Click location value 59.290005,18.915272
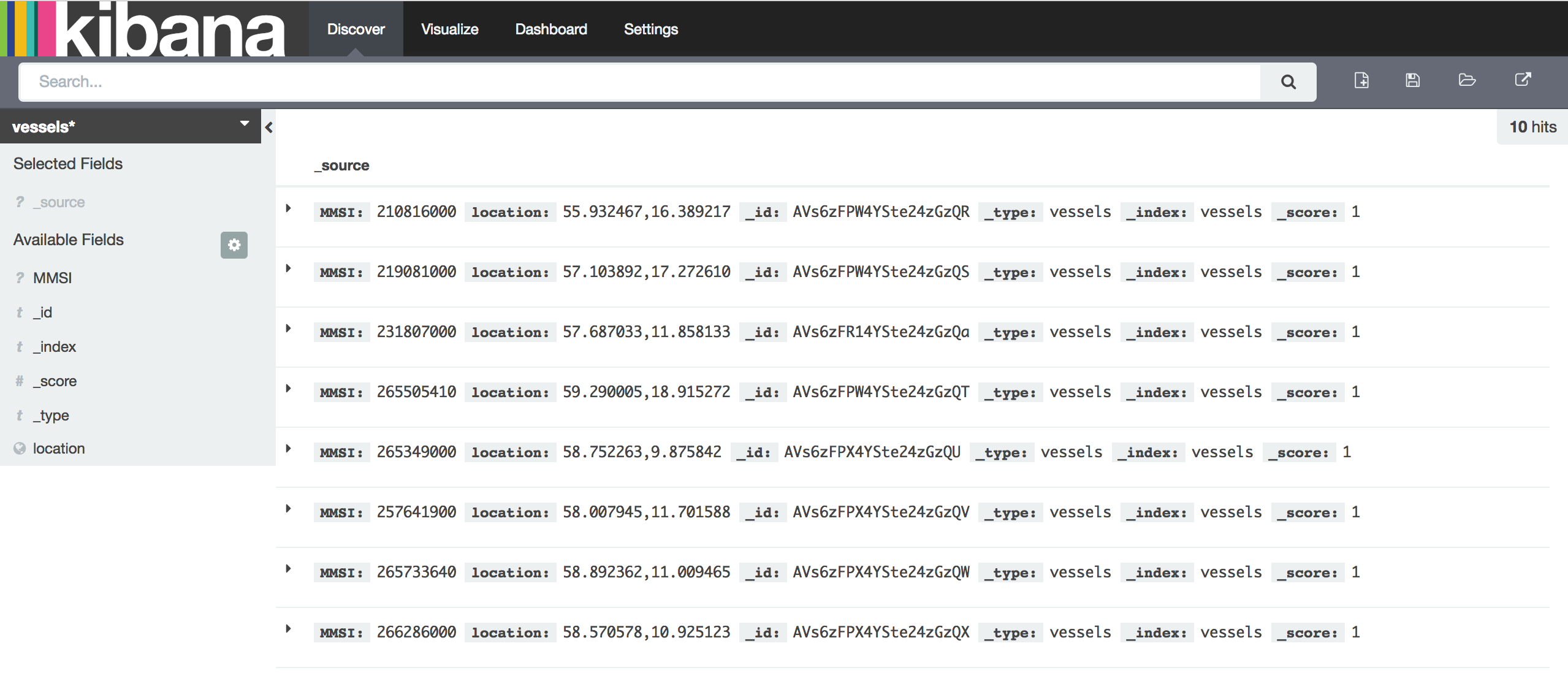This screenshot has width=1568, height=673. click(647, 392)
